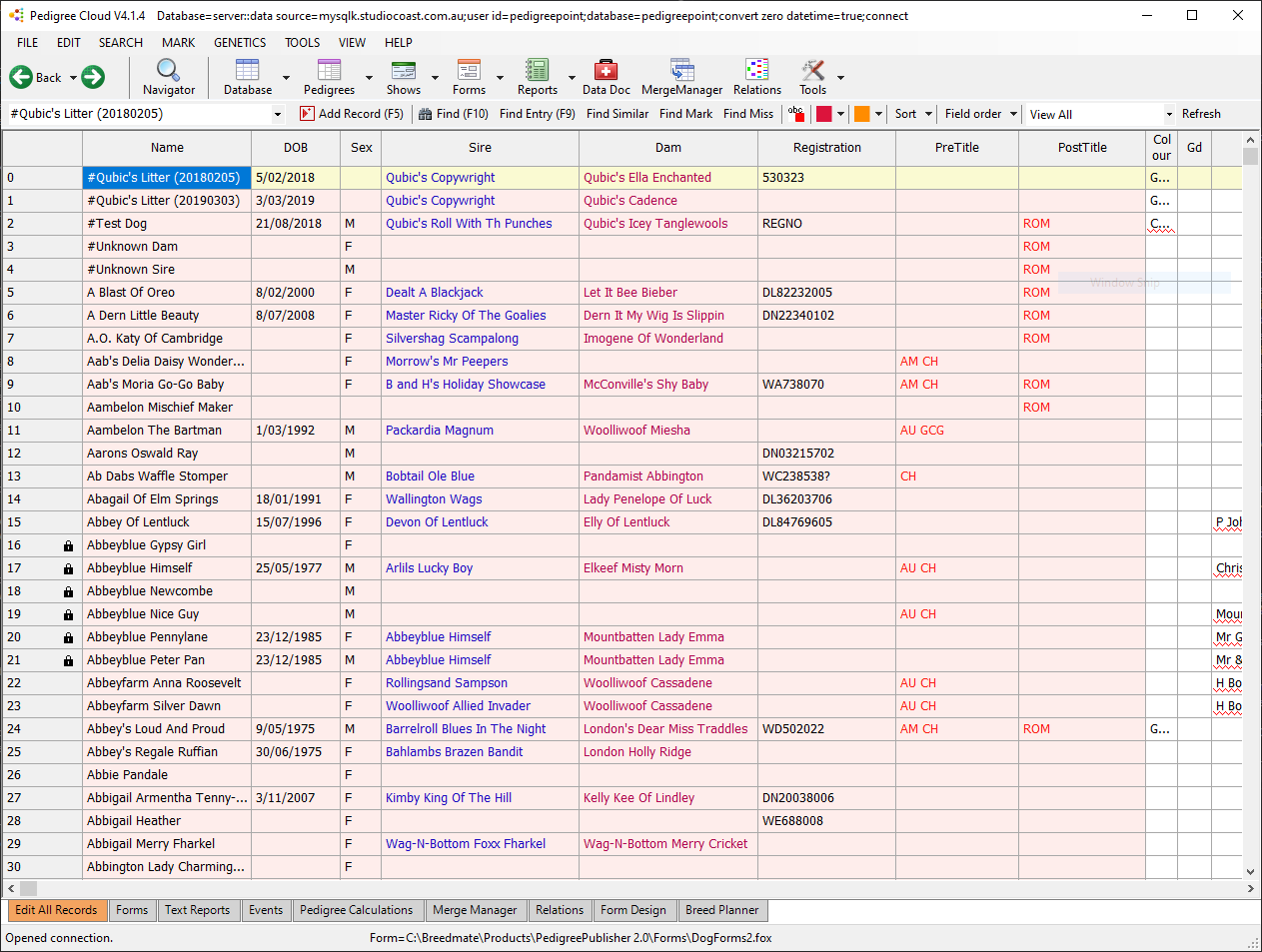
Task: Click the red color swatch
Action: (823, 114)
